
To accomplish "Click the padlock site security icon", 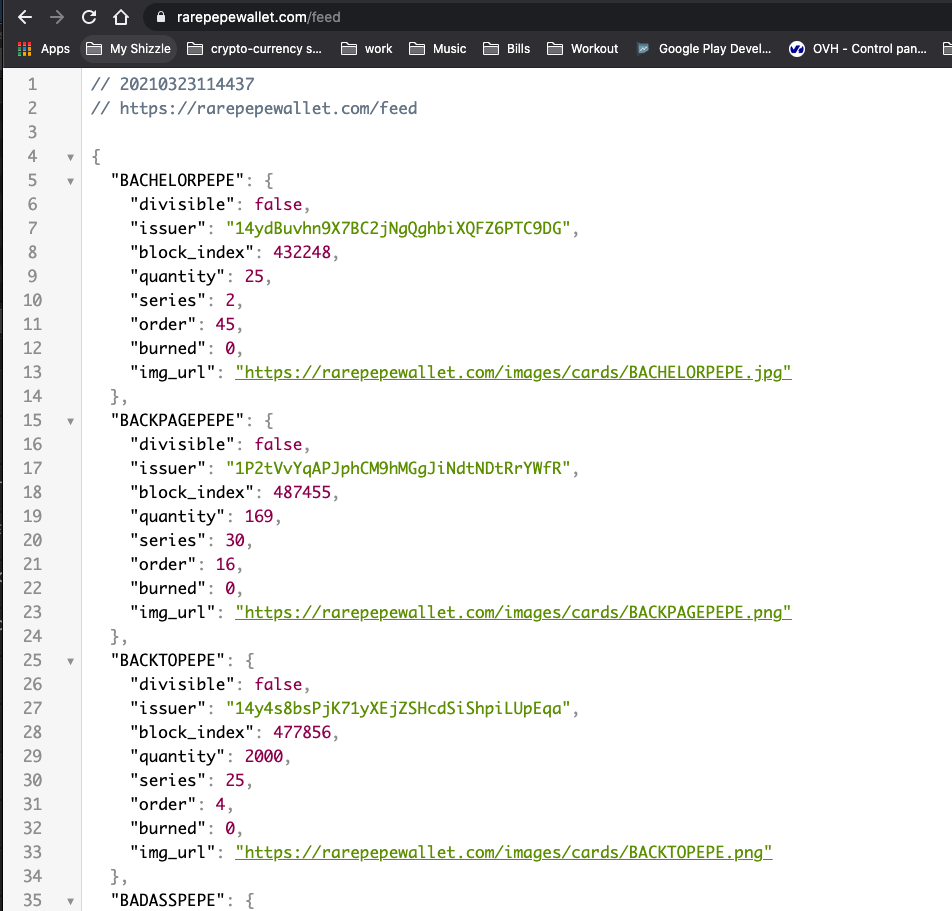I will tap(161, 17).
